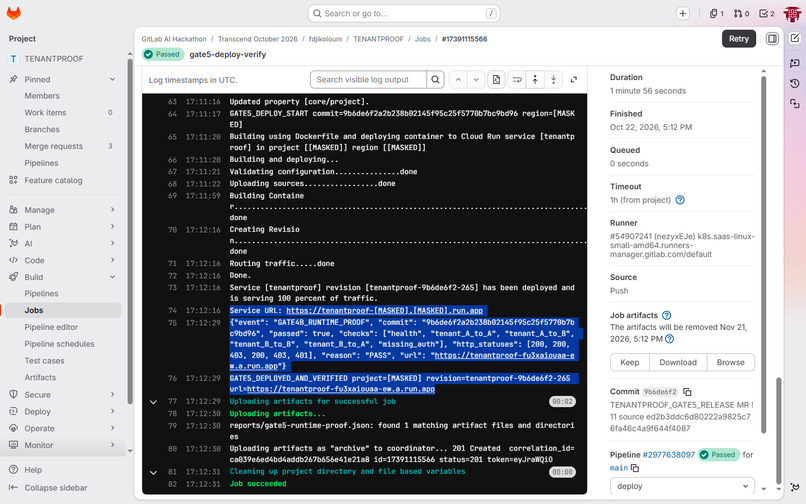Open the chat history clock icon
The image size is (806, 504).
(795, 83)
